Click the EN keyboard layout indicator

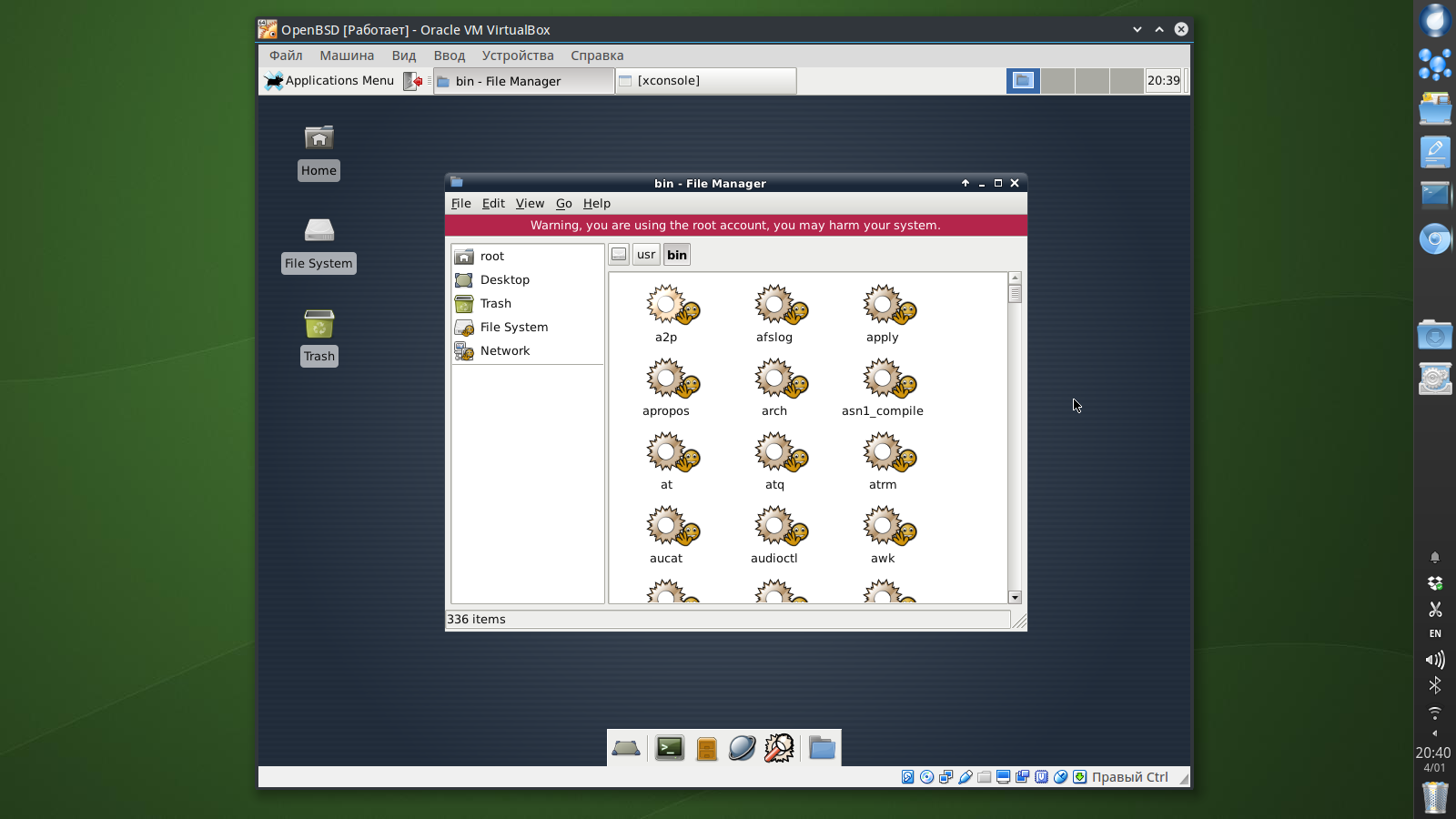point(1435,633)
